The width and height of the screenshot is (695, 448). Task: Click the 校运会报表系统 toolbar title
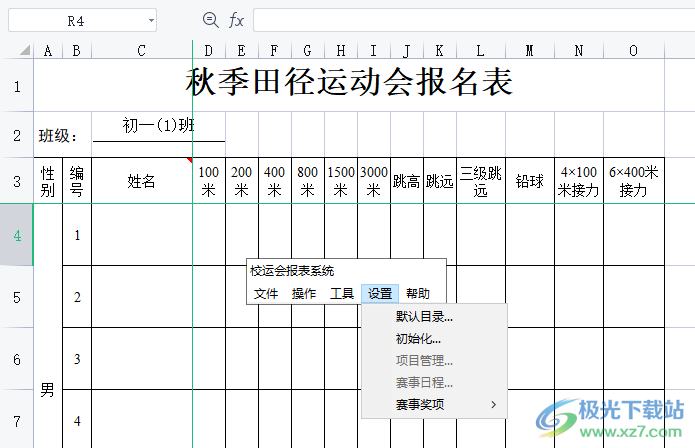(x=292, y=271)
